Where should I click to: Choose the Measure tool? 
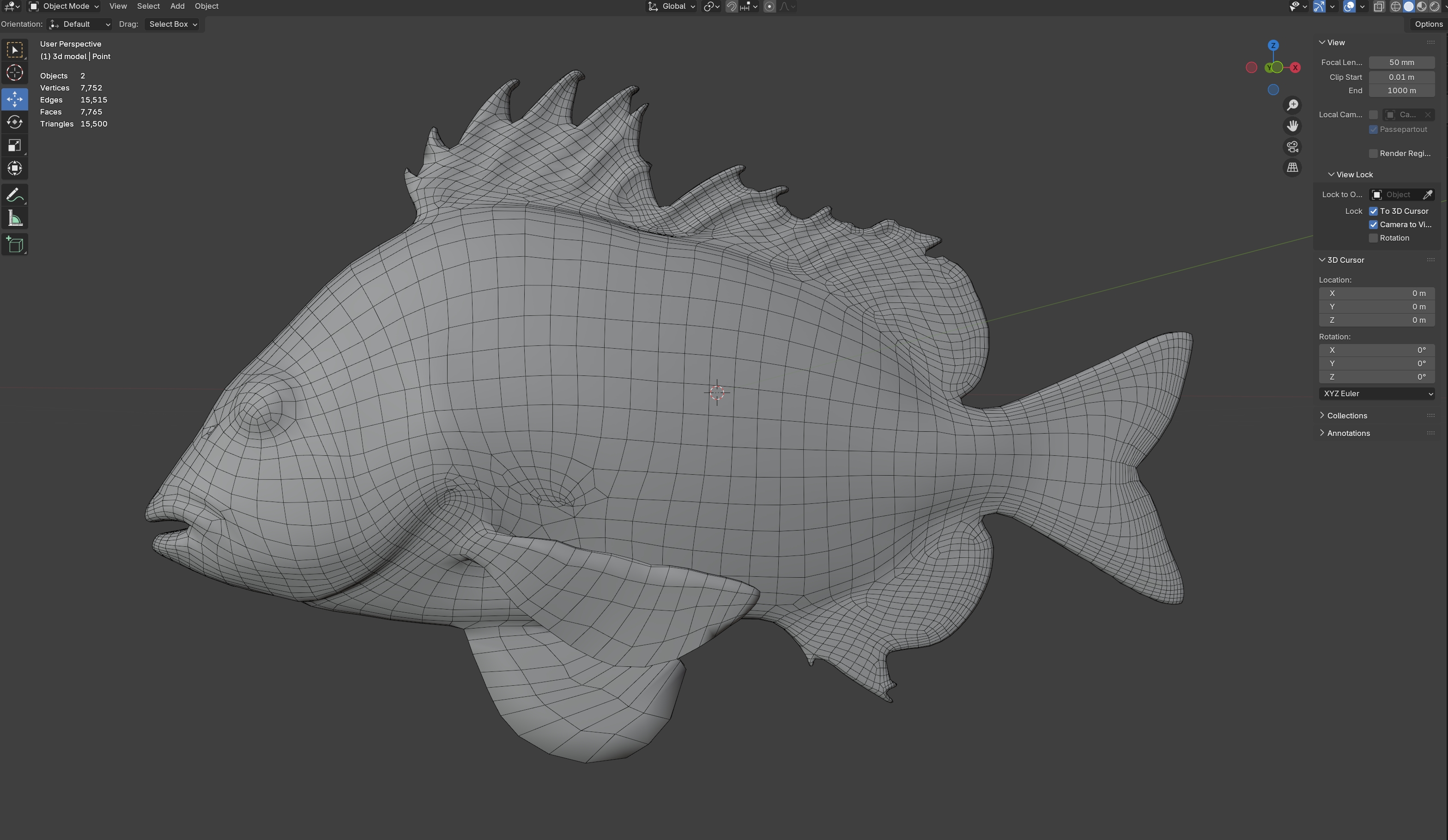tap(14, 219)
